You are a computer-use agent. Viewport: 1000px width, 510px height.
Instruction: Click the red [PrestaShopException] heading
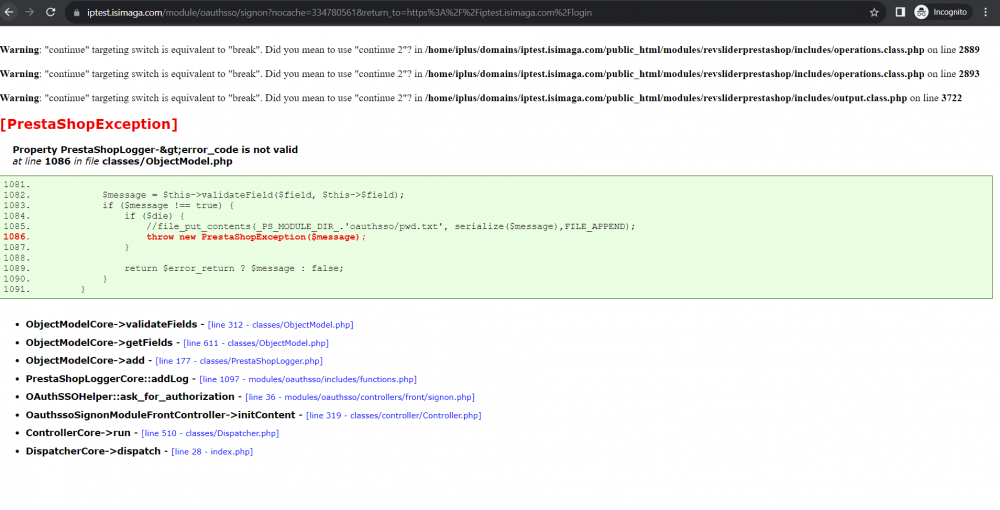click(x=89, y=124)
